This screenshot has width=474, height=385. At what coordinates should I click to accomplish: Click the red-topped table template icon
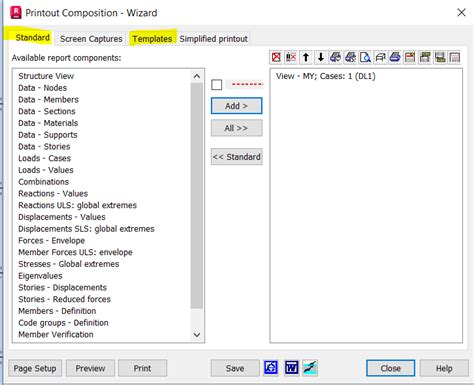410,57
